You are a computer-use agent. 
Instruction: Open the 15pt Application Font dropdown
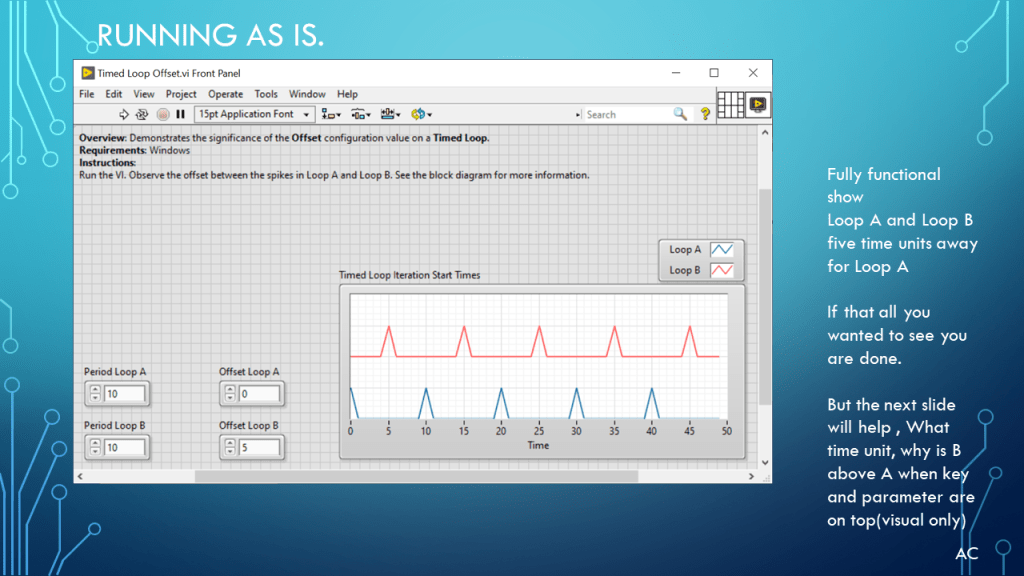point(255,114)
